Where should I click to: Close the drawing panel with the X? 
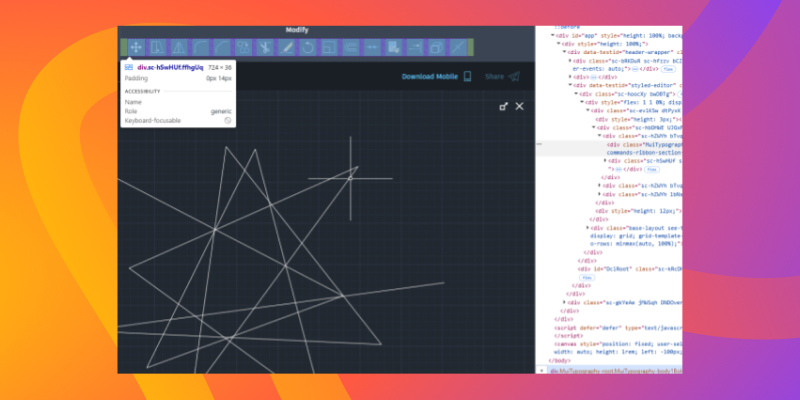(519, 106)
